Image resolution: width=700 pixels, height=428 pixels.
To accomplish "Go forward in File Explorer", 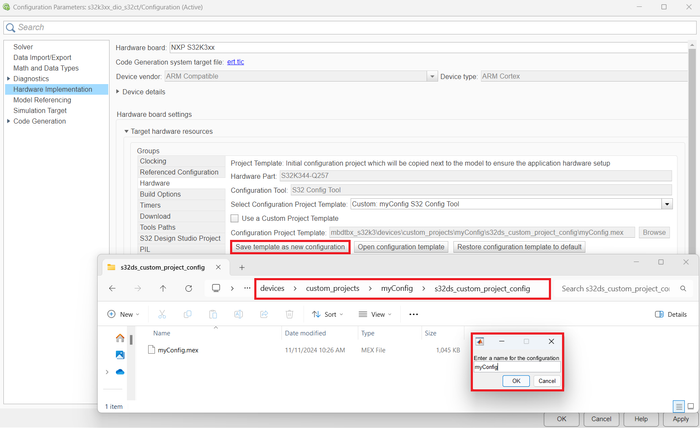I will click(138, 289).
